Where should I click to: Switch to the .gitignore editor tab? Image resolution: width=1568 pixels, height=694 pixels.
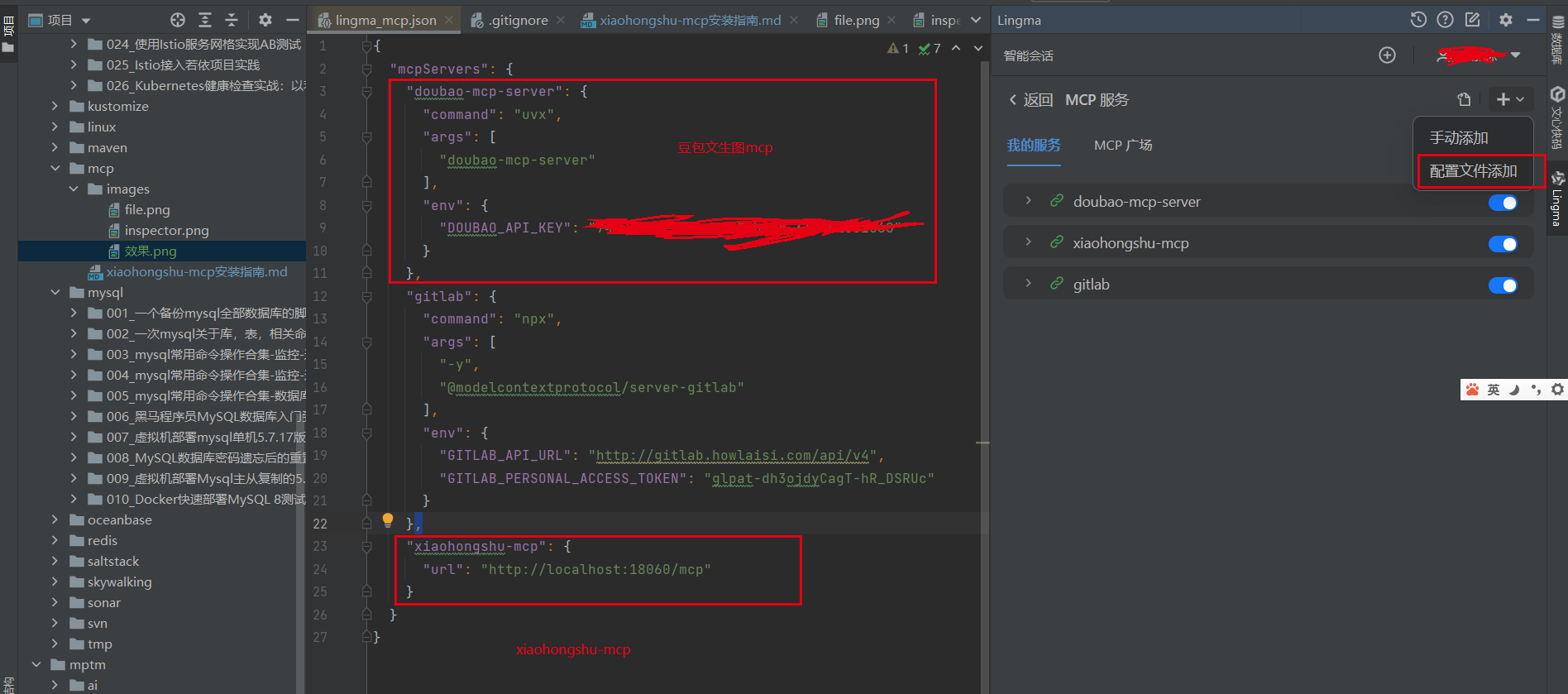point(518,21)
